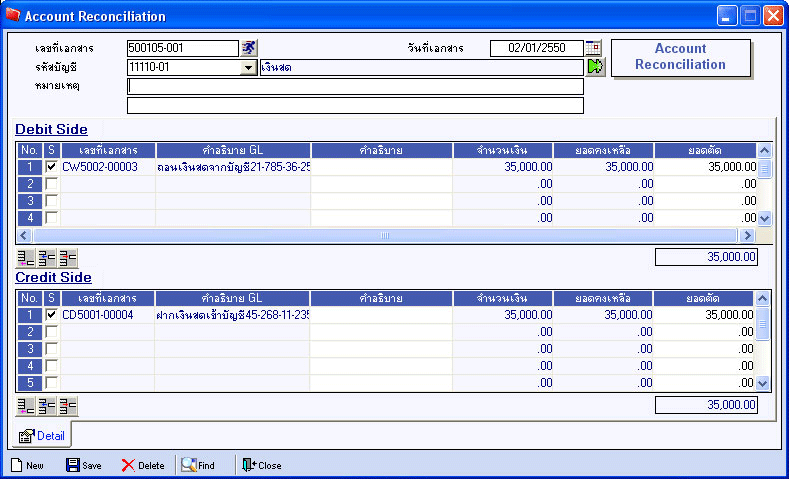Check the Credit Side row 4 checkbox
This screenshot has width=789, height=479.
click(x=51, y=366)
